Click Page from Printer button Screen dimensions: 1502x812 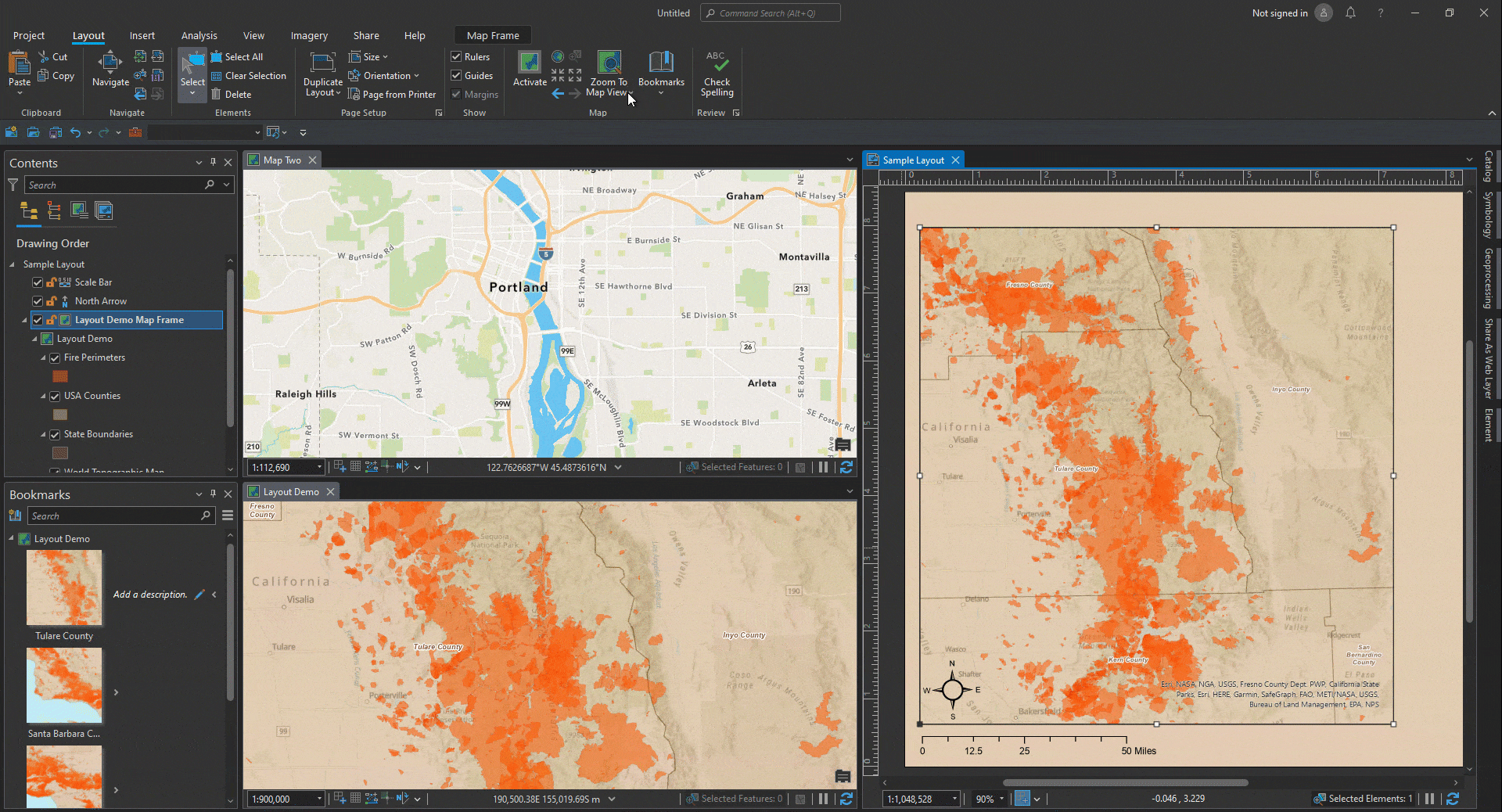392,95
